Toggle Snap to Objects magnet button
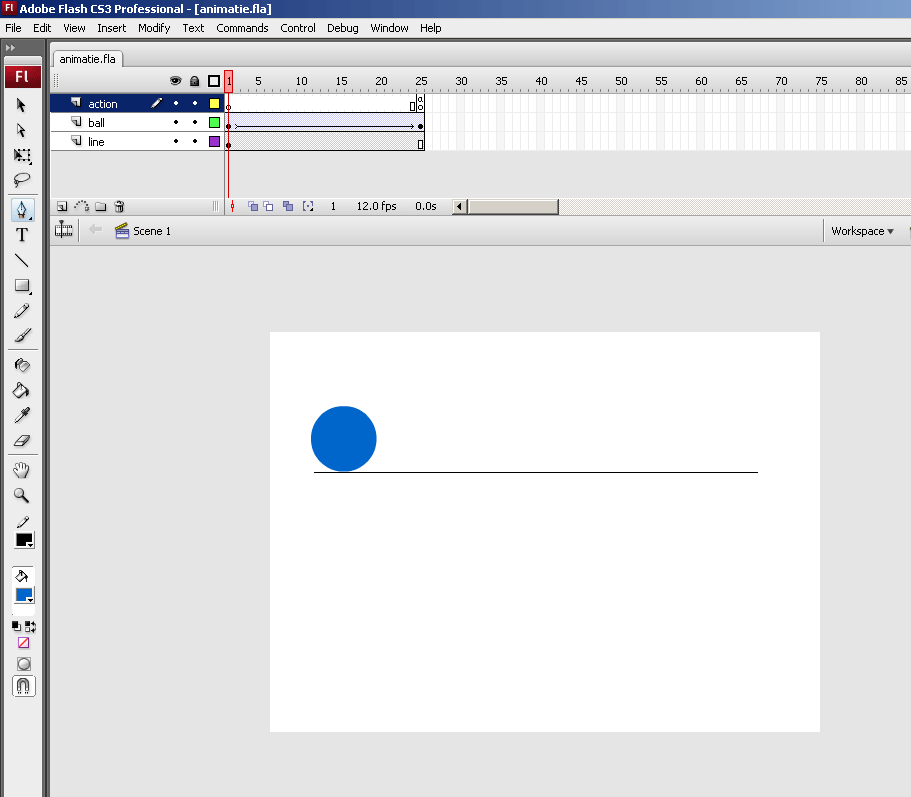This screenshot has width=911, height=797. tap(23, 686)
